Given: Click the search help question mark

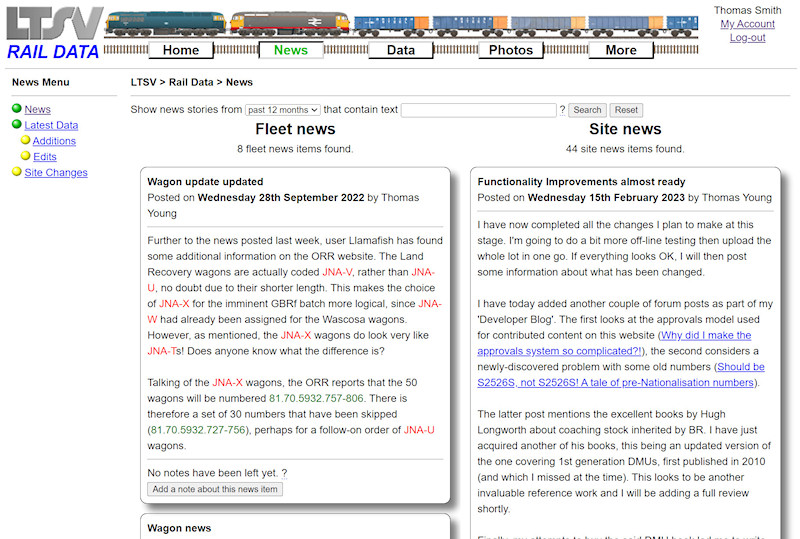Looking at the screenshot, I should (563, 110).
